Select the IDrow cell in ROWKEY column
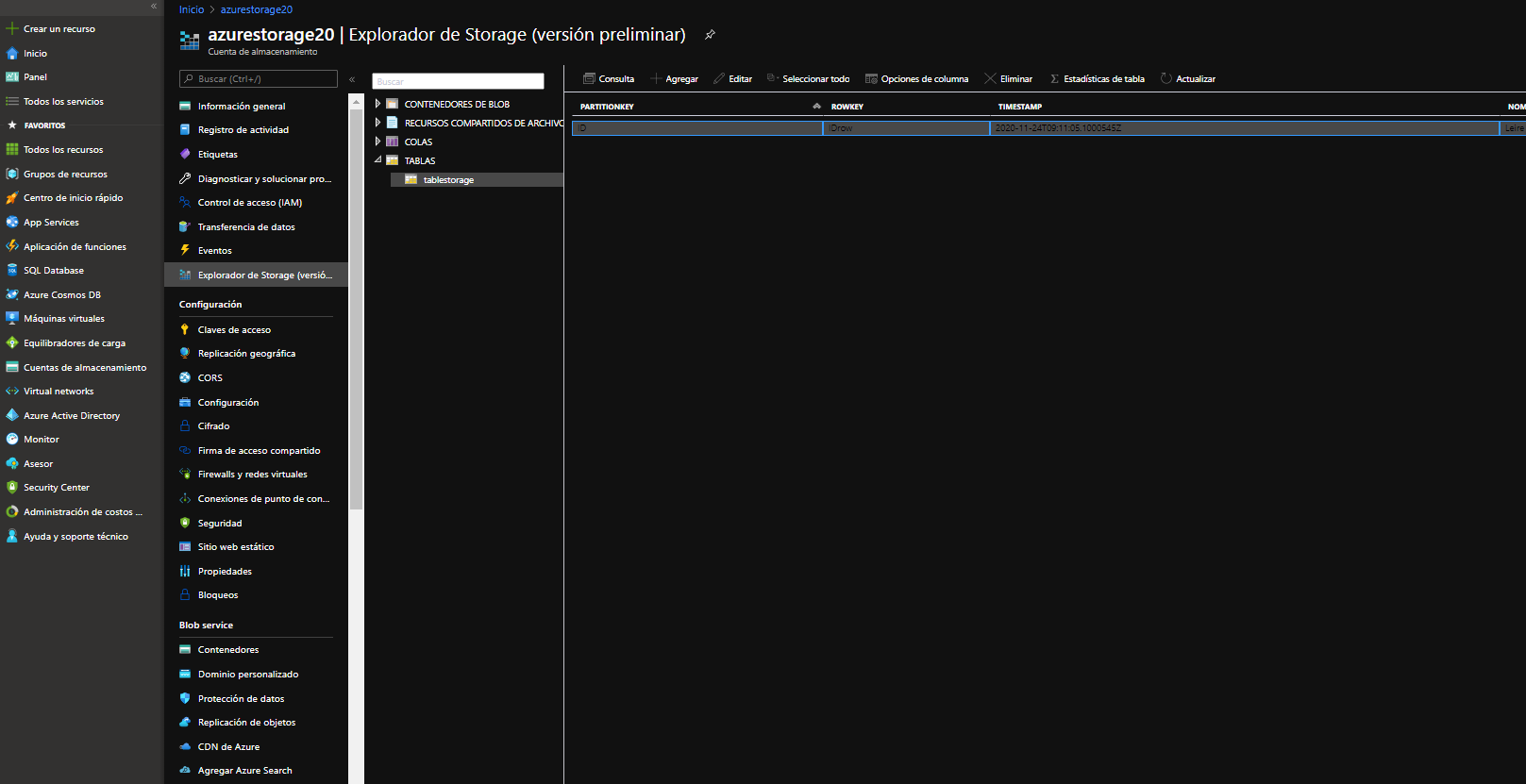The image size is (1526, 784). [x=906, y=128]
